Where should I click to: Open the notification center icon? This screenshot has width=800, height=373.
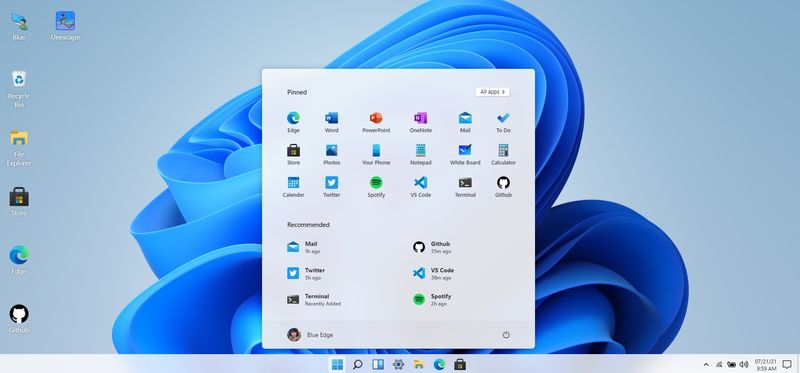(787, 364)
